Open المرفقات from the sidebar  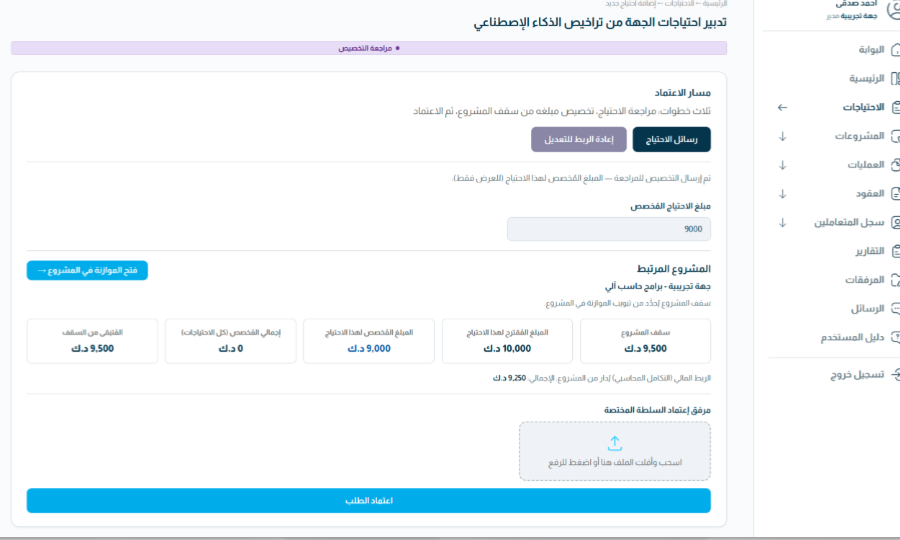[x=864, y=279]
